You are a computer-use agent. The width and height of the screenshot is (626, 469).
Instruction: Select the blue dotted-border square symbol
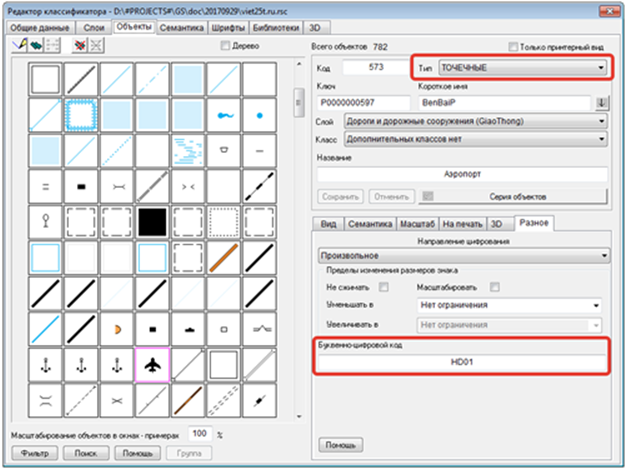[80, 116]
